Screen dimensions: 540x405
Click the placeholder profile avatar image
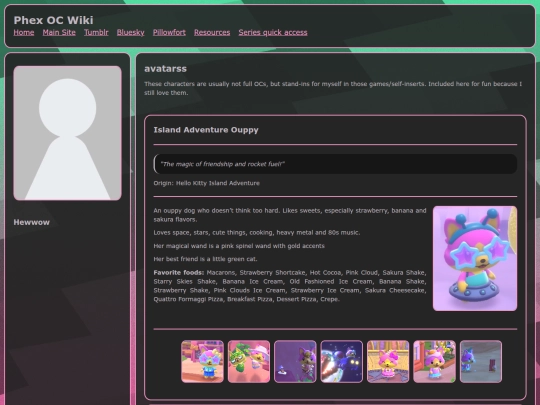68,133
